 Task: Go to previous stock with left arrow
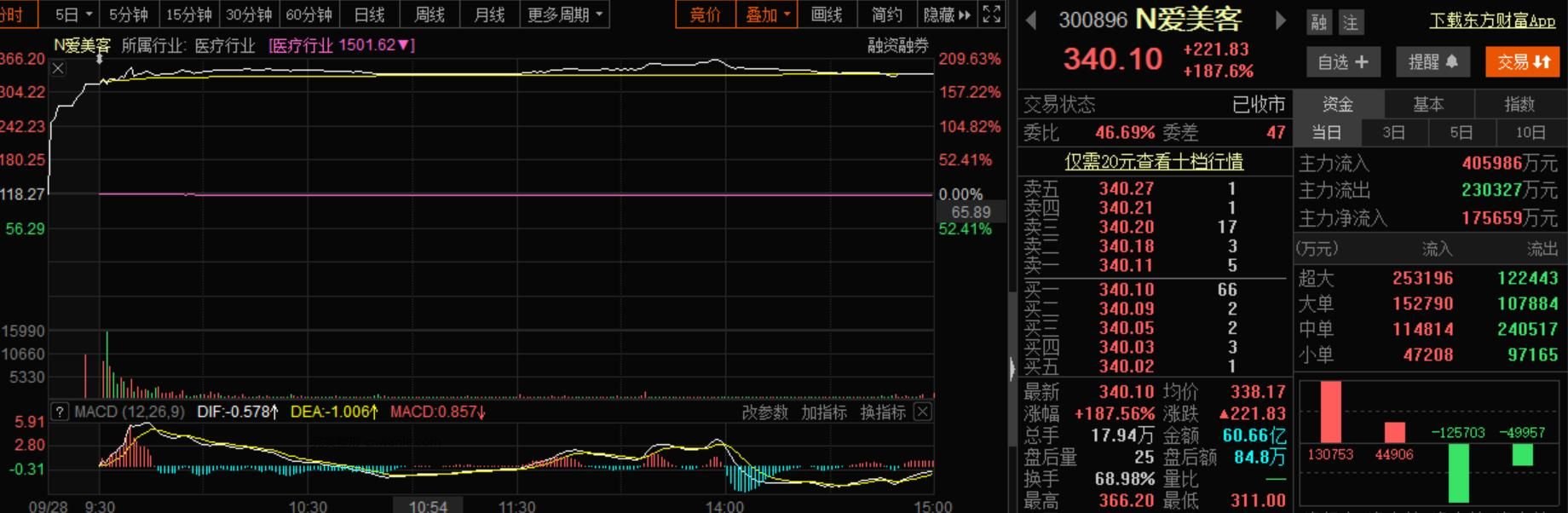click(1031, 20)
